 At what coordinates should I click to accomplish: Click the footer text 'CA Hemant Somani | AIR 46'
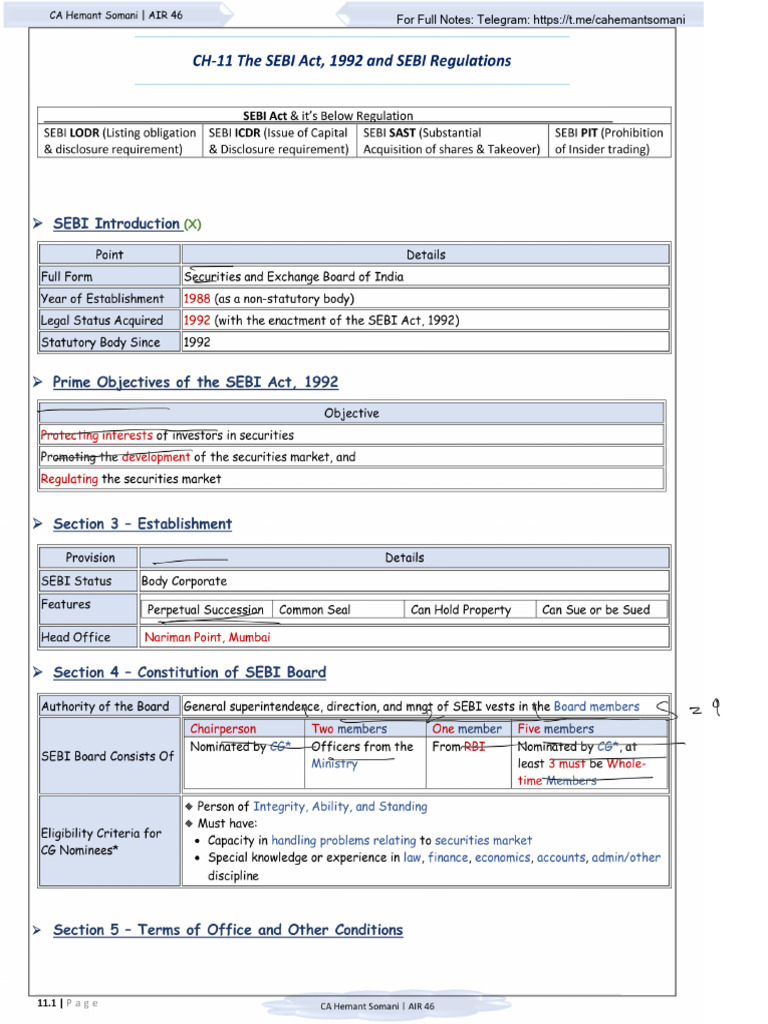click(377, 1006)
